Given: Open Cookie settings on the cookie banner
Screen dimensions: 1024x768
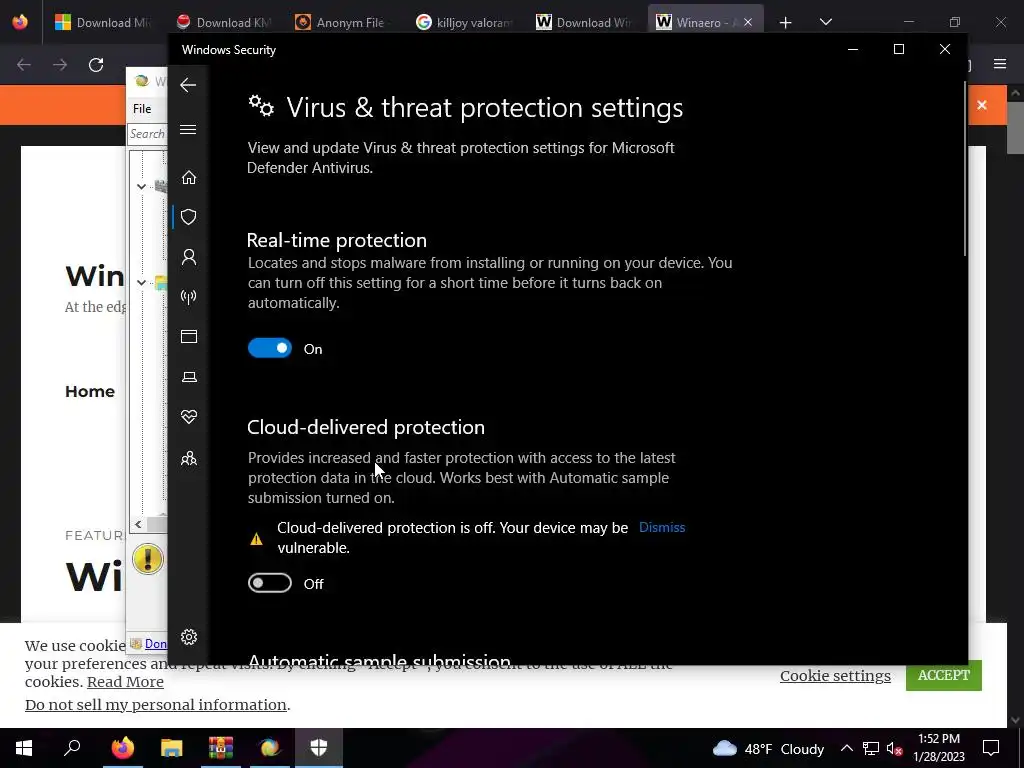Looking at the screenshot, I should pyautogui.click(x=835, y=676).
